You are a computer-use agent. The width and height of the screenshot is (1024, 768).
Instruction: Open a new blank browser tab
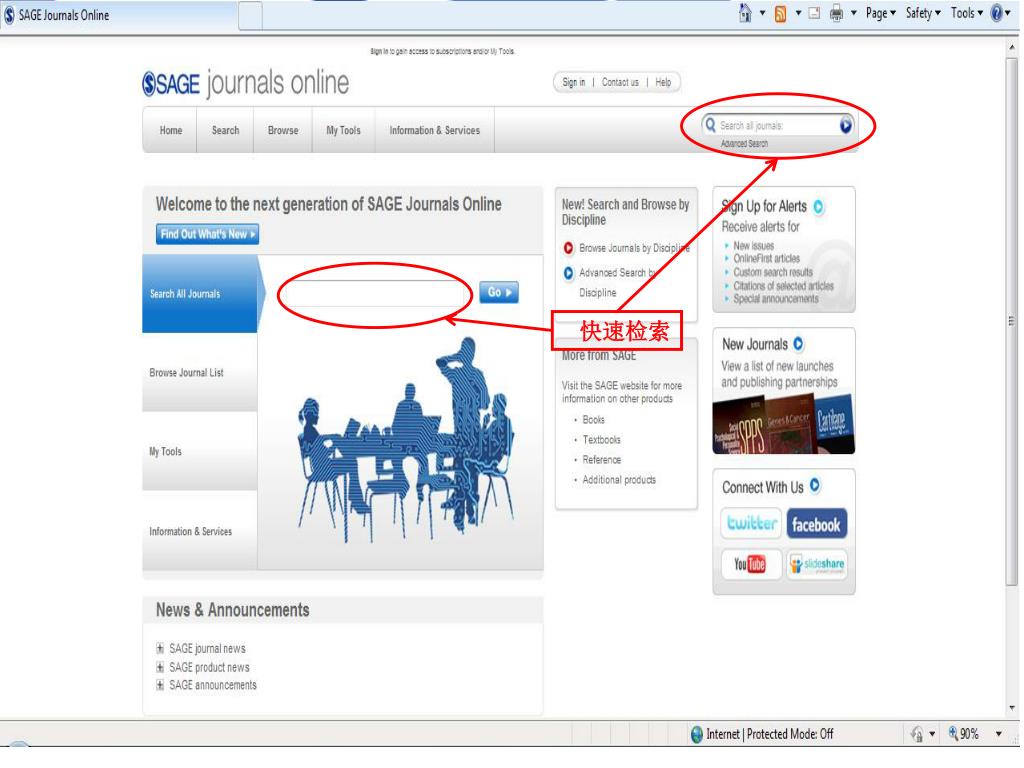tap(250, 16)
